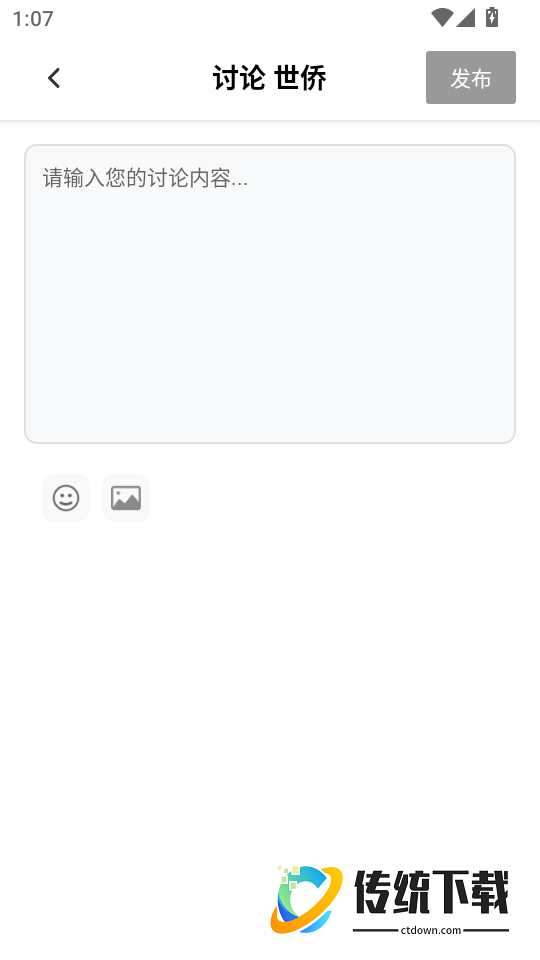The width and height of the screenshot is (540, 960).
Task: Open the emoji smiley picker
Action: pyautogui.click(x=66, y=498)
